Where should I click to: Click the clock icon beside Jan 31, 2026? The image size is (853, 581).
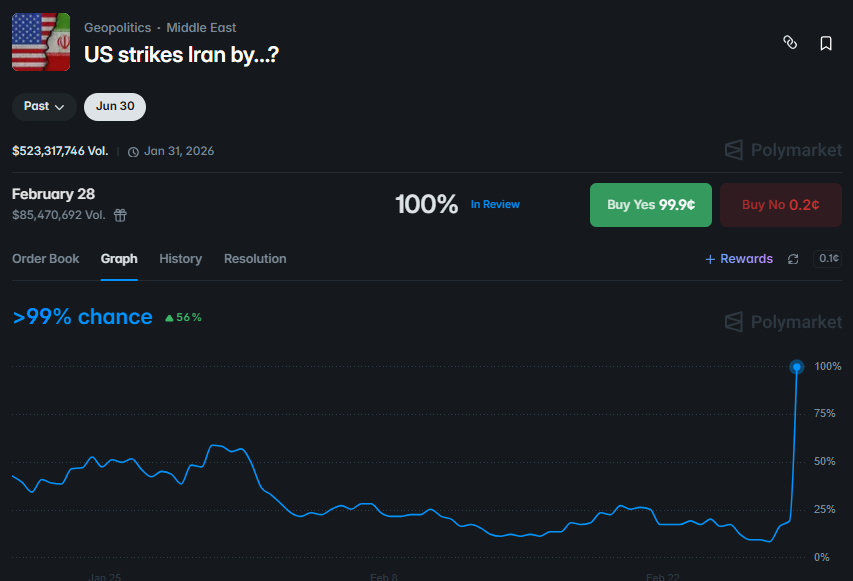tap(133, 151)
